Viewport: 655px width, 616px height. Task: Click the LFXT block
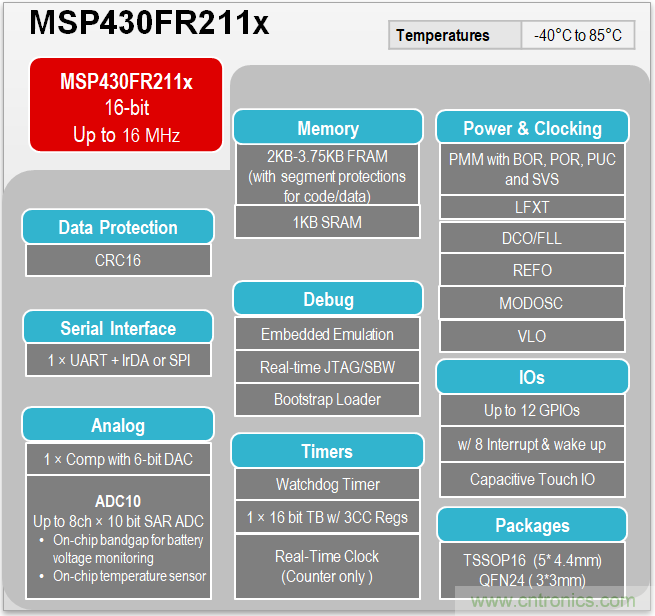click(x=532, y=207)
